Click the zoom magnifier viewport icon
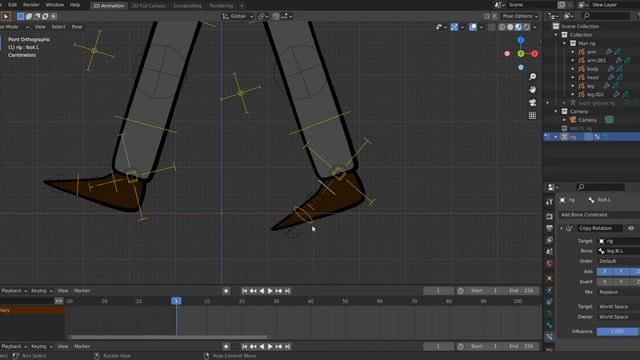The height and width of the screenshot is (360, 640). [x=532, y=77]
